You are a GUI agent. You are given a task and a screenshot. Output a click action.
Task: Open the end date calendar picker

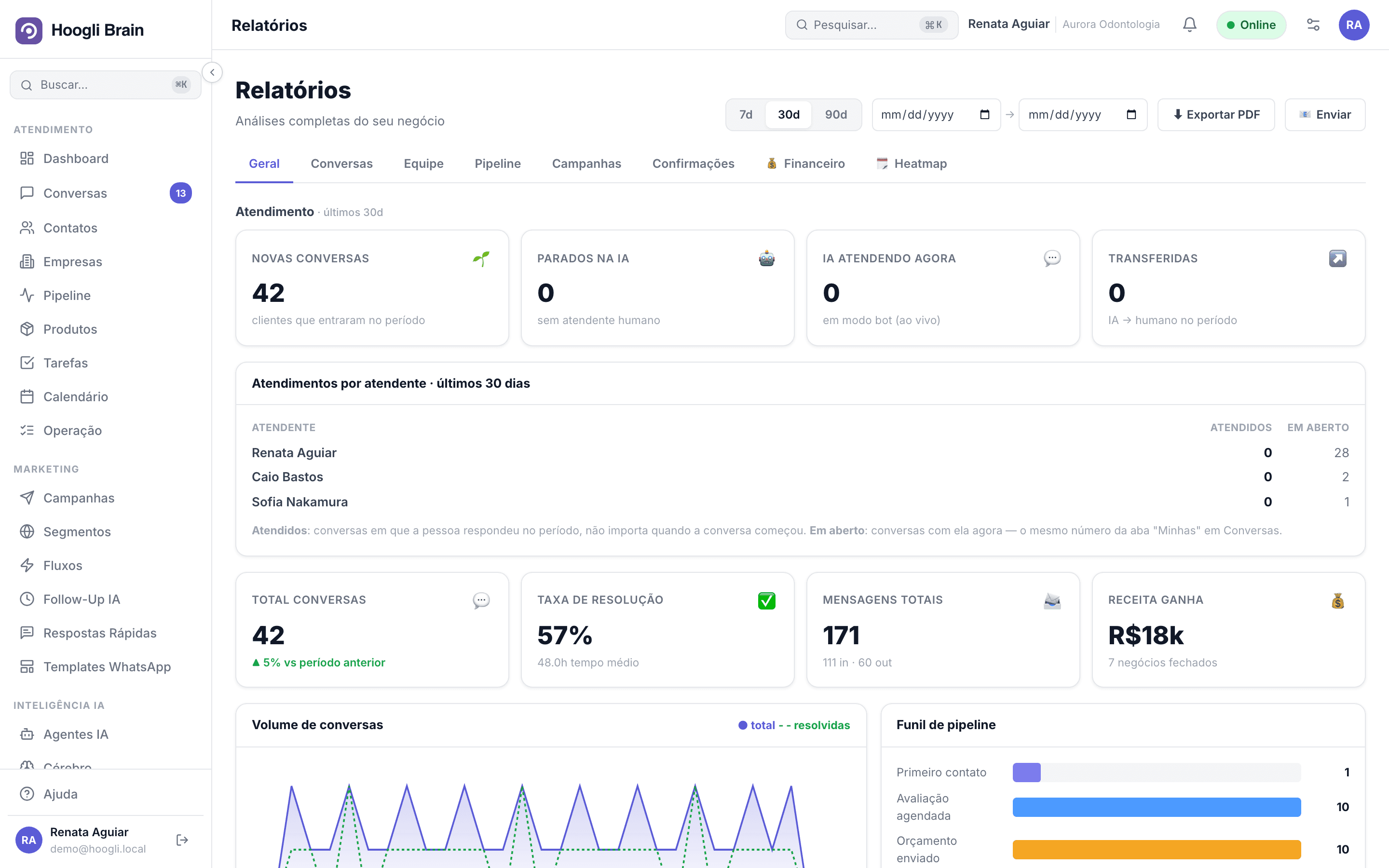pyautogui.click(x=1130, y=115)
